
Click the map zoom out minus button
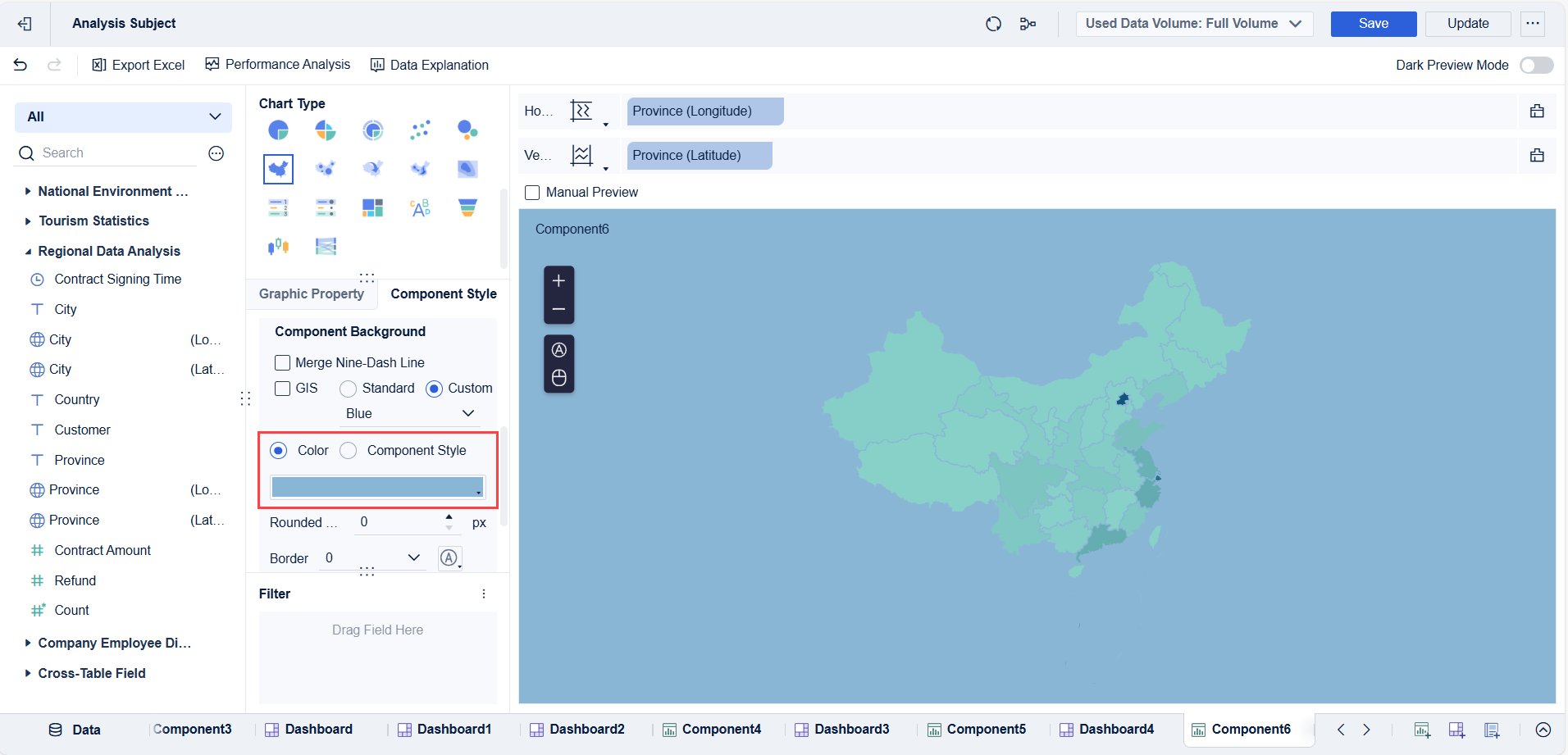(x=558, y=309)
